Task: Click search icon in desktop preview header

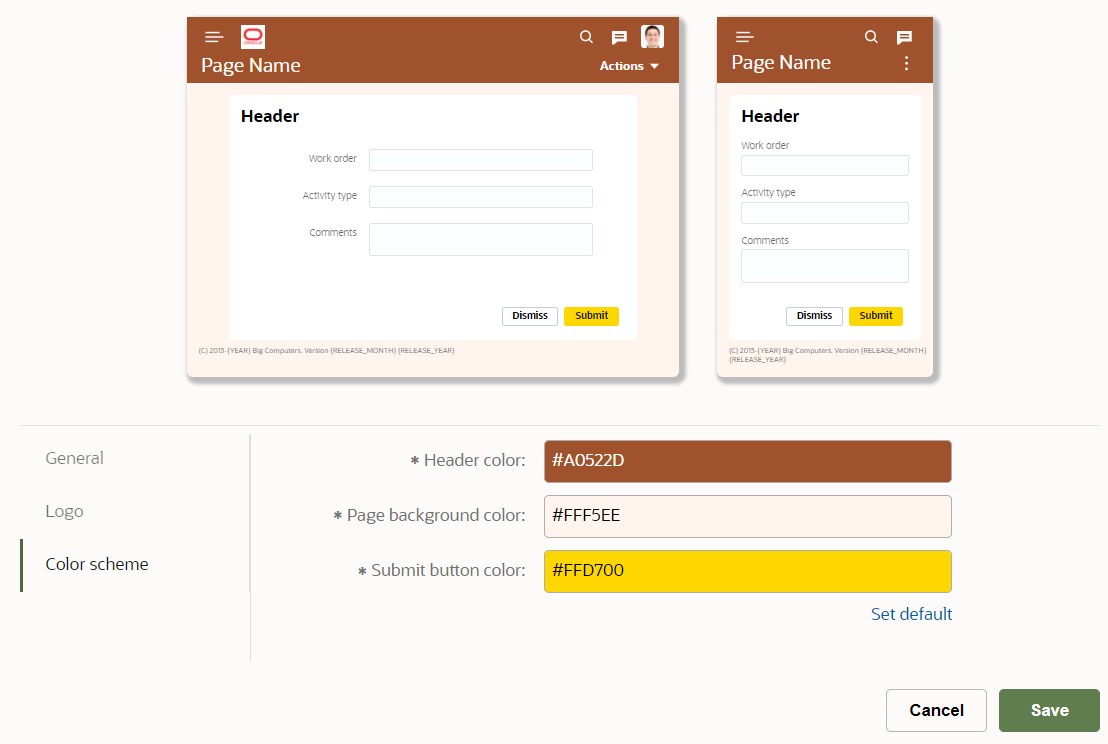Action: (x=586, y=37)
